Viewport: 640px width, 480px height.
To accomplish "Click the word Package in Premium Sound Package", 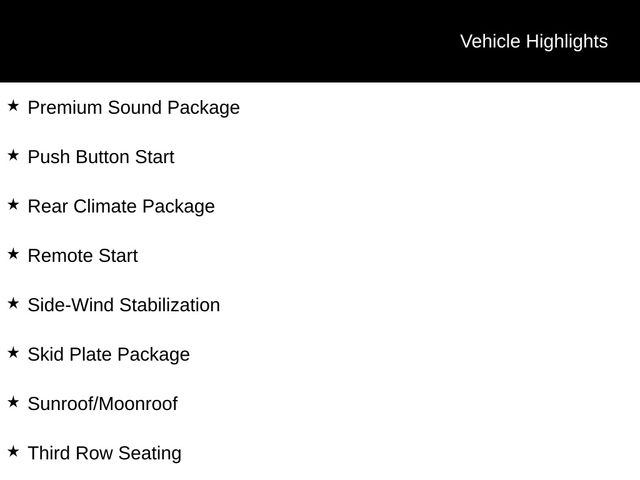I will [x=204, y=109].
